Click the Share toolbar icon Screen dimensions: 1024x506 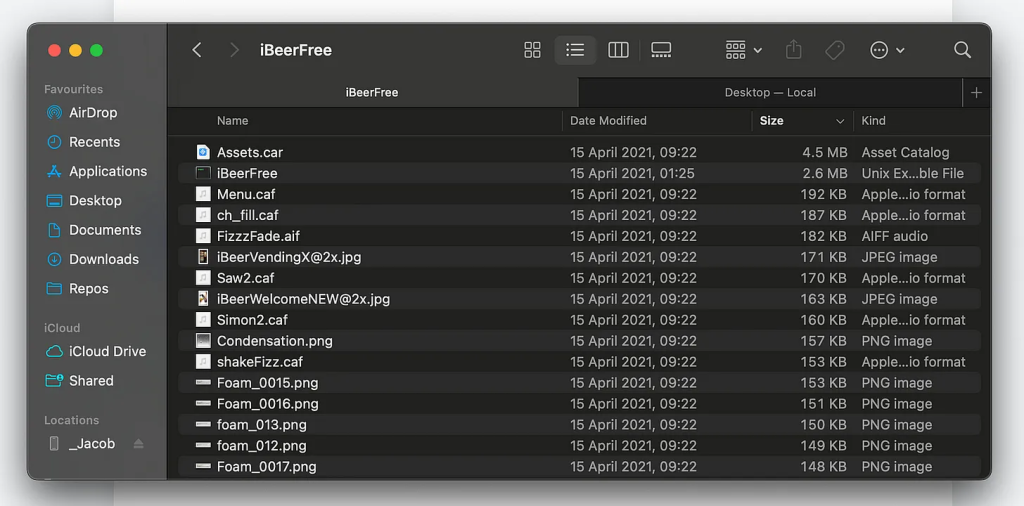[794, 50]
